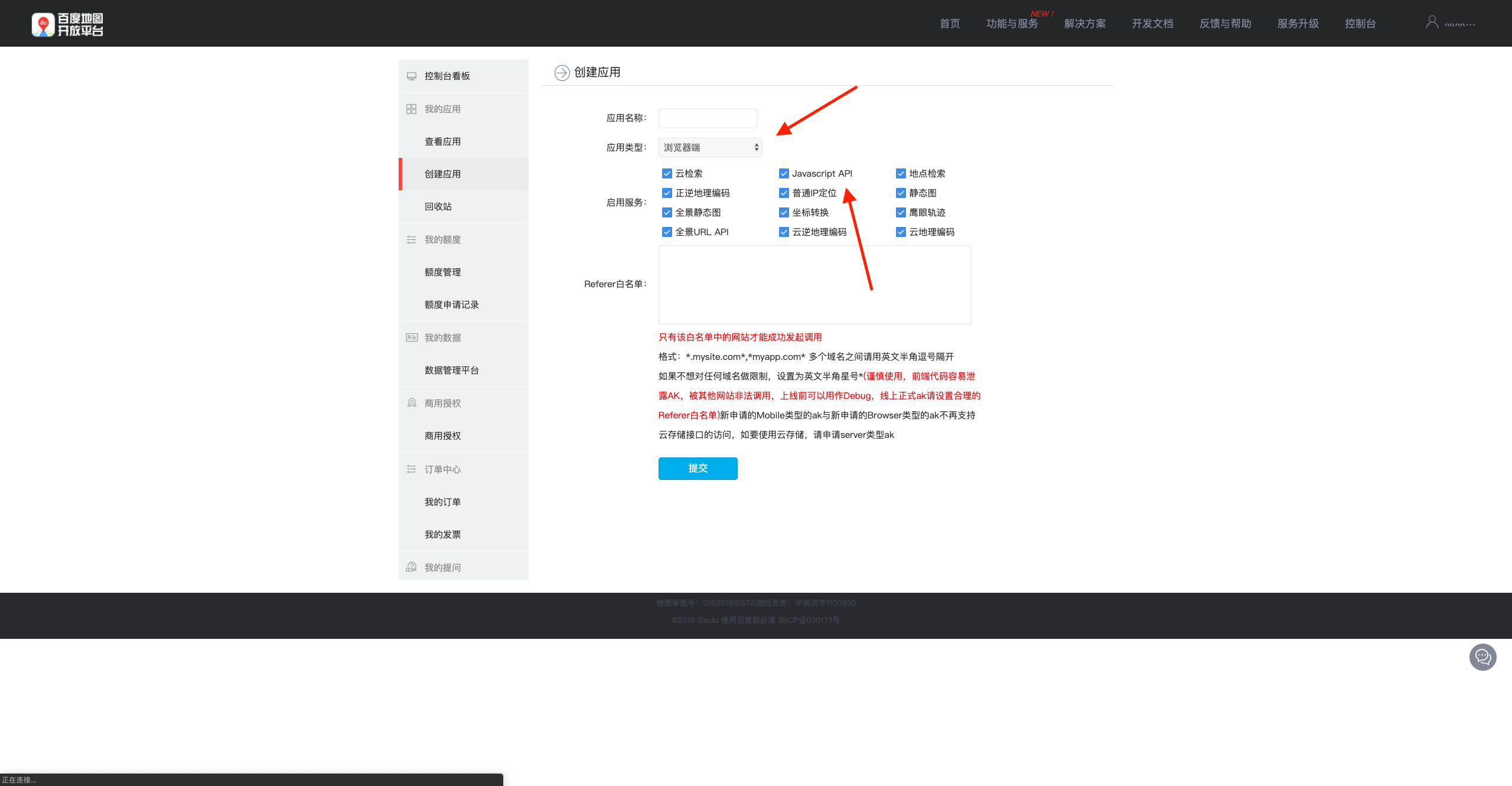Click the 订单中心 list icon
The width and height of the screenshot is (1512, 786).
(412, 469)
